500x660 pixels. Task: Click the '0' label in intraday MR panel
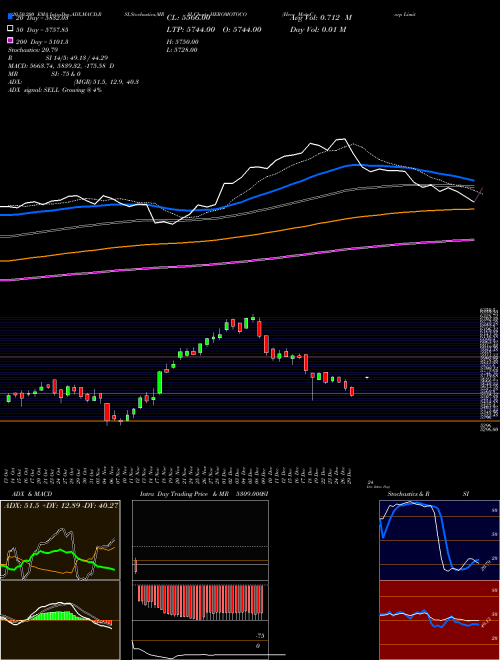(258, 646)
